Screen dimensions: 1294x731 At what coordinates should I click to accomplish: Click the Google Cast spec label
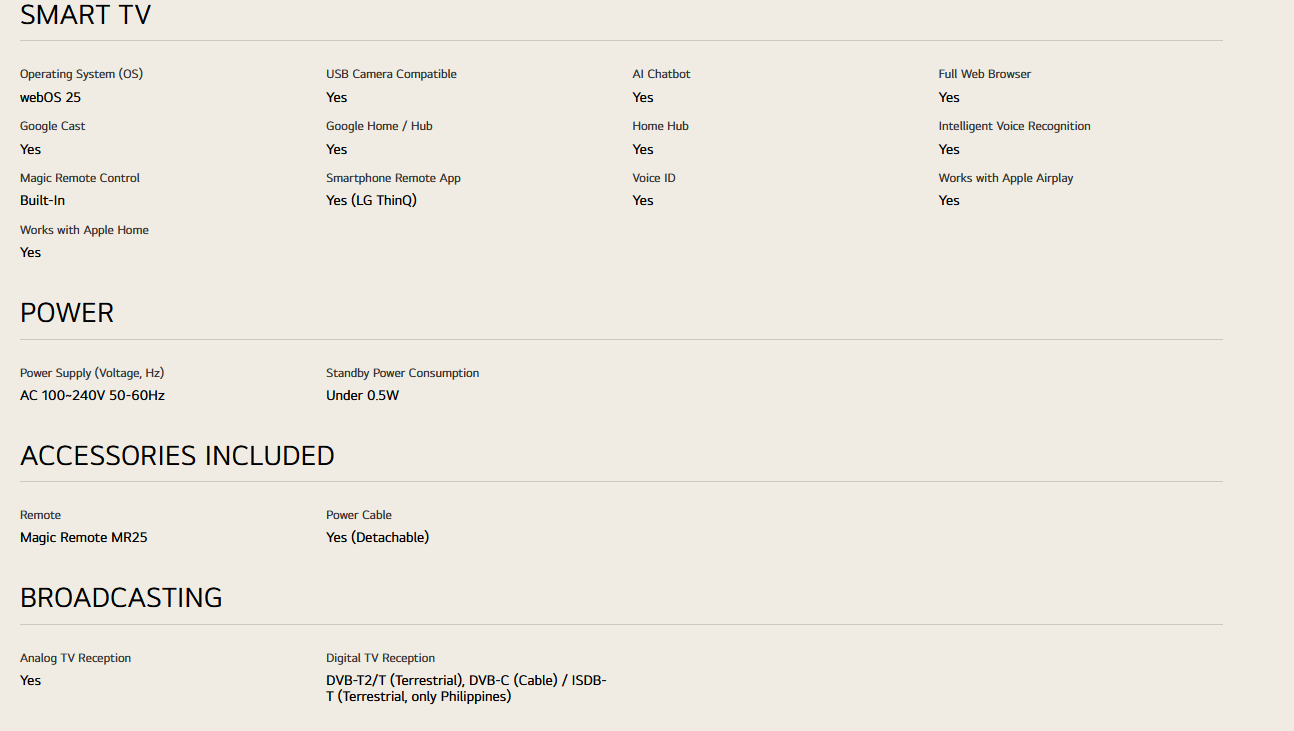tap(53, 126)
